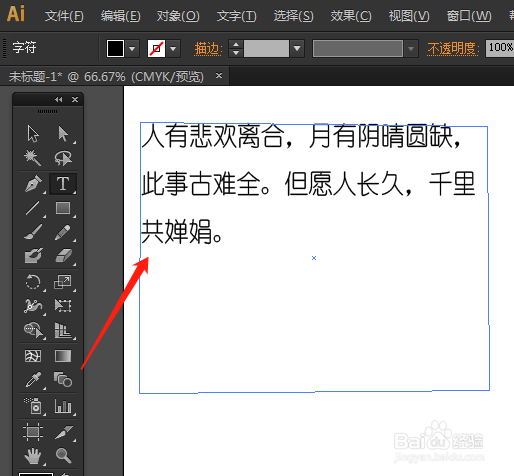Image resolution: width=514 pixels, height=476 pixels.
Task: Pick the Rectangle shape tool
Action: pyautogui.click(x=63, y=208)
